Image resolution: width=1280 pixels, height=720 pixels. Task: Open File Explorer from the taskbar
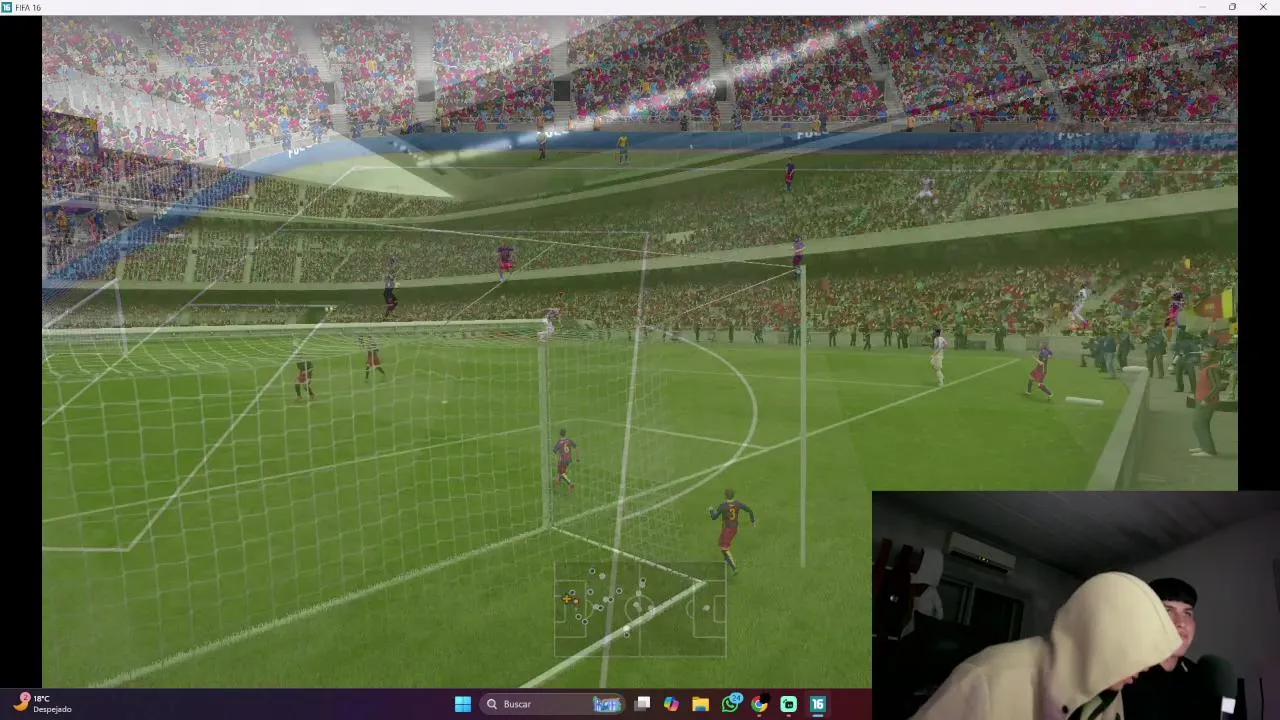coord(700,704)
